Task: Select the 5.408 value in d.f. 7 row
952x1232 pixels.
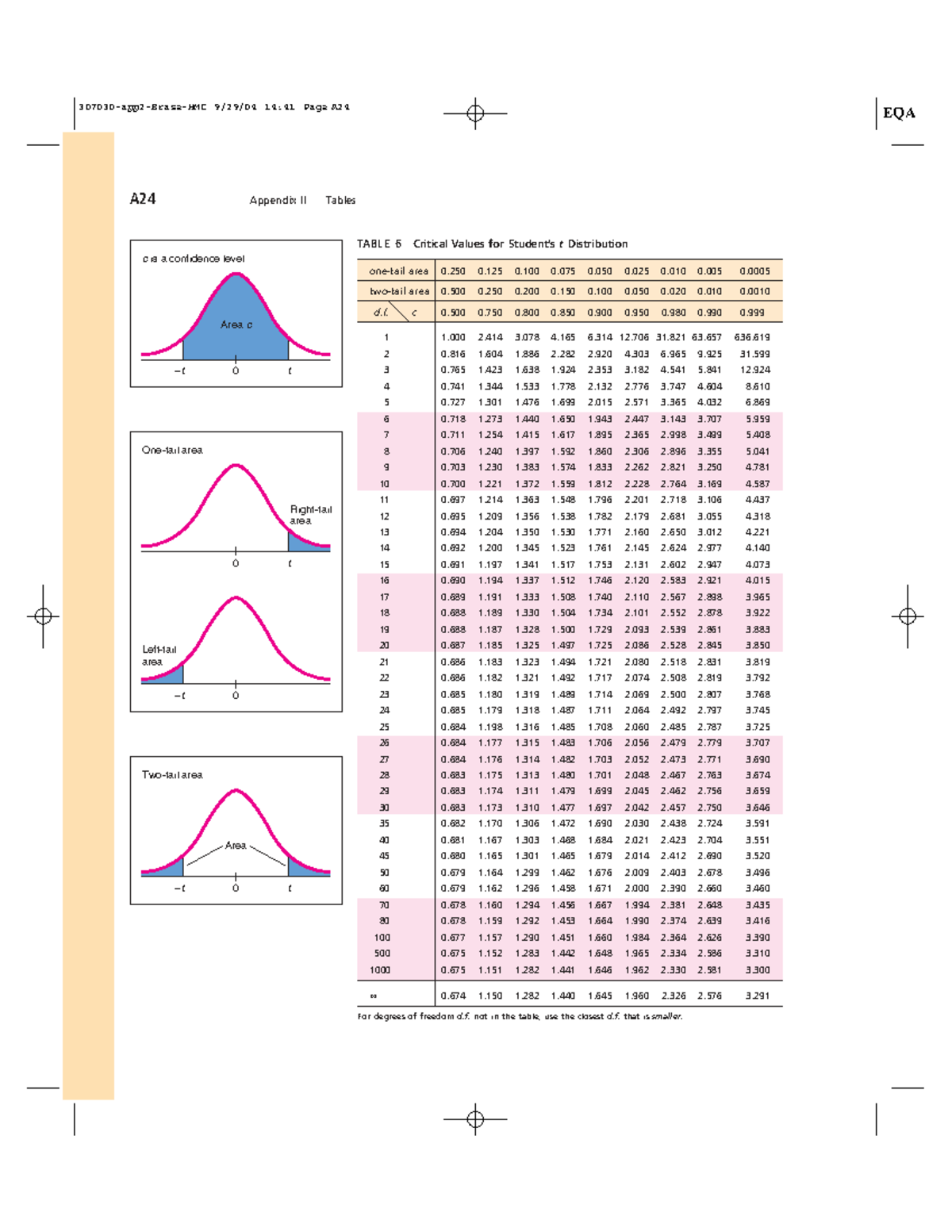Action: pos(758,436)
